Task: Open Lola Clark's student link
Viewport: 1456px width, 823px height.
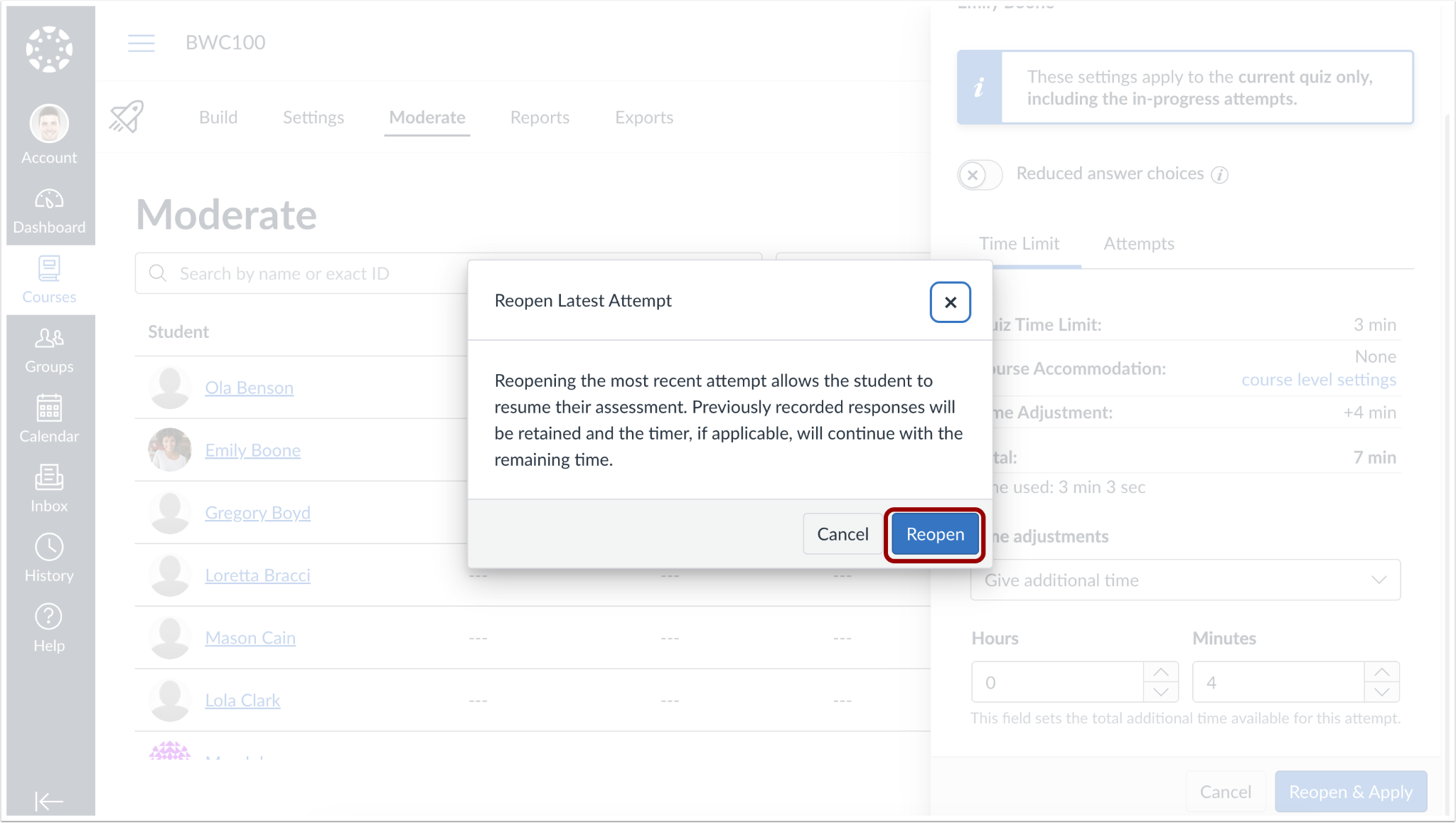Action: point(242,701)
